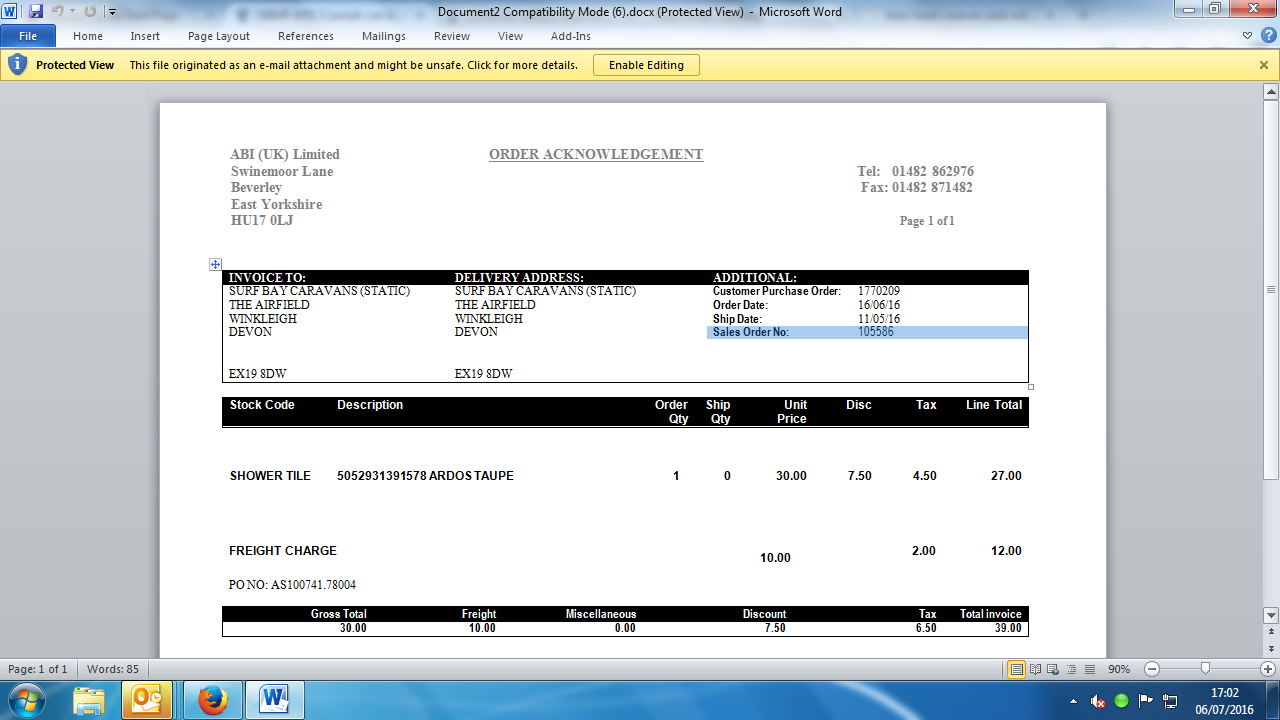Viewport: 1280px width, 720px height.
Task: Switch to Outline view in status bar
Action: click(1070, 669)
